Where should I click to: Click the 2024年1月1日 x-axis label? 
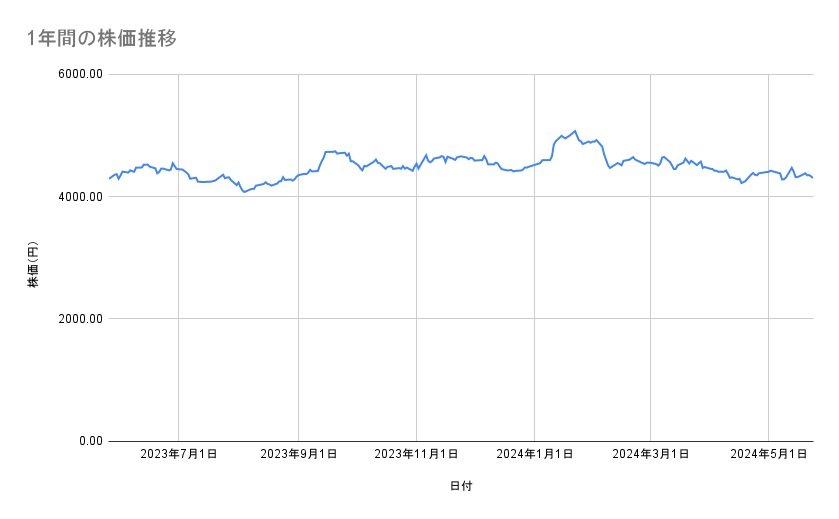[x=535, y=455]
